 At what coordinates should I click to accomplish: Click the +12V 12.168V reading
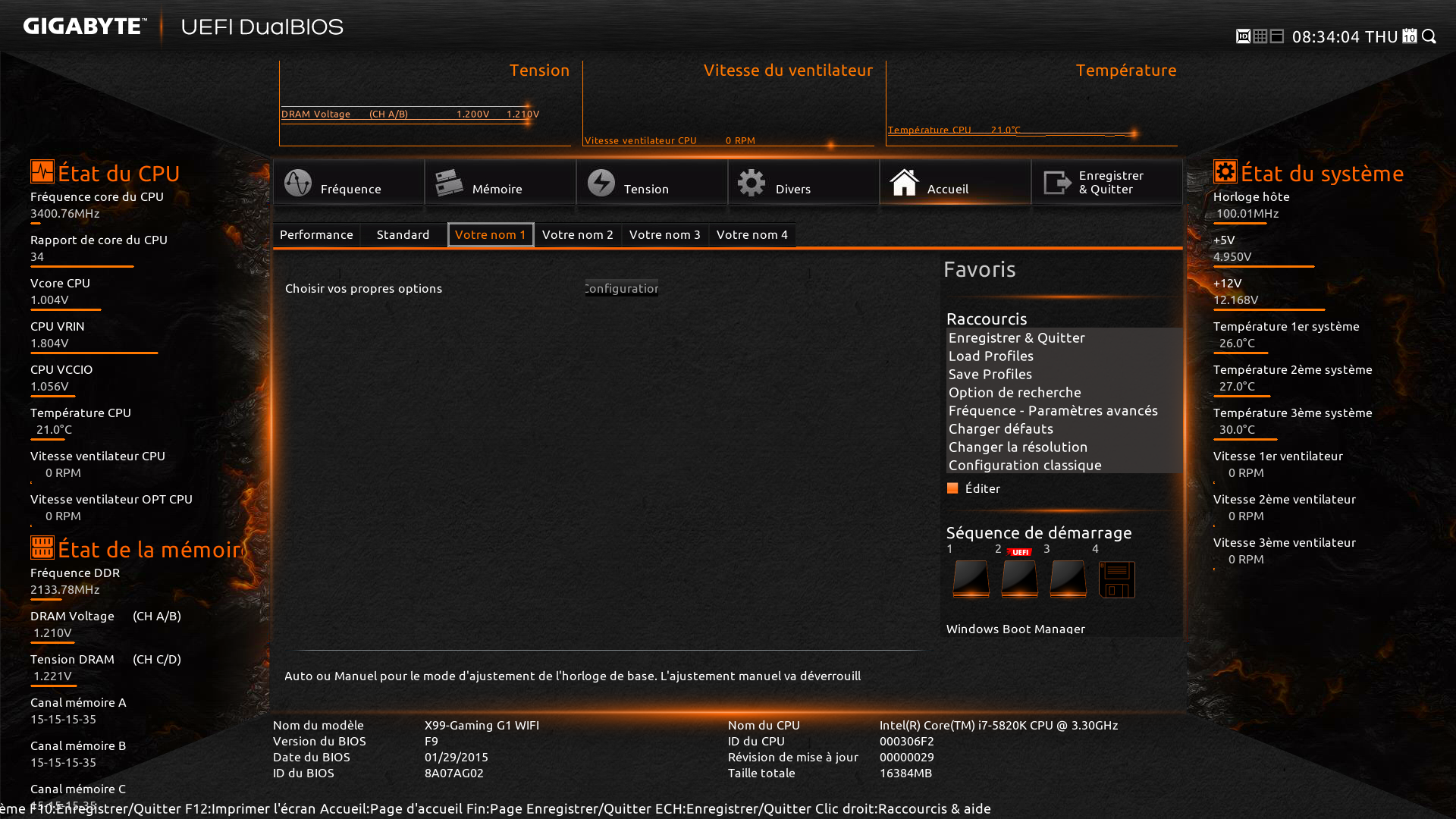click(x=1236, y=300)
